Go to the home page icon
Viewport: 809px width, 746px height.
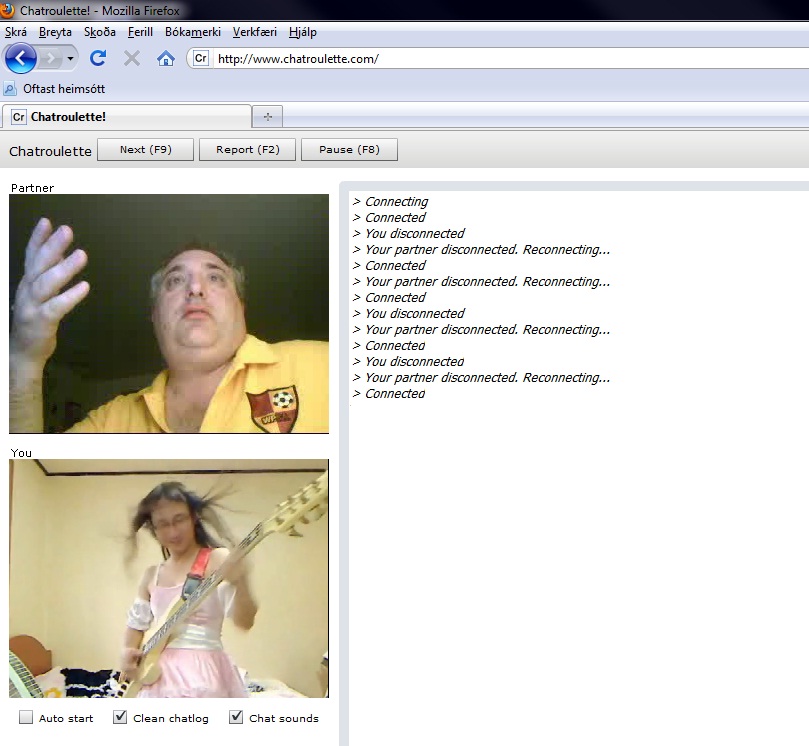pyautogui.click(x=166, y=58)
